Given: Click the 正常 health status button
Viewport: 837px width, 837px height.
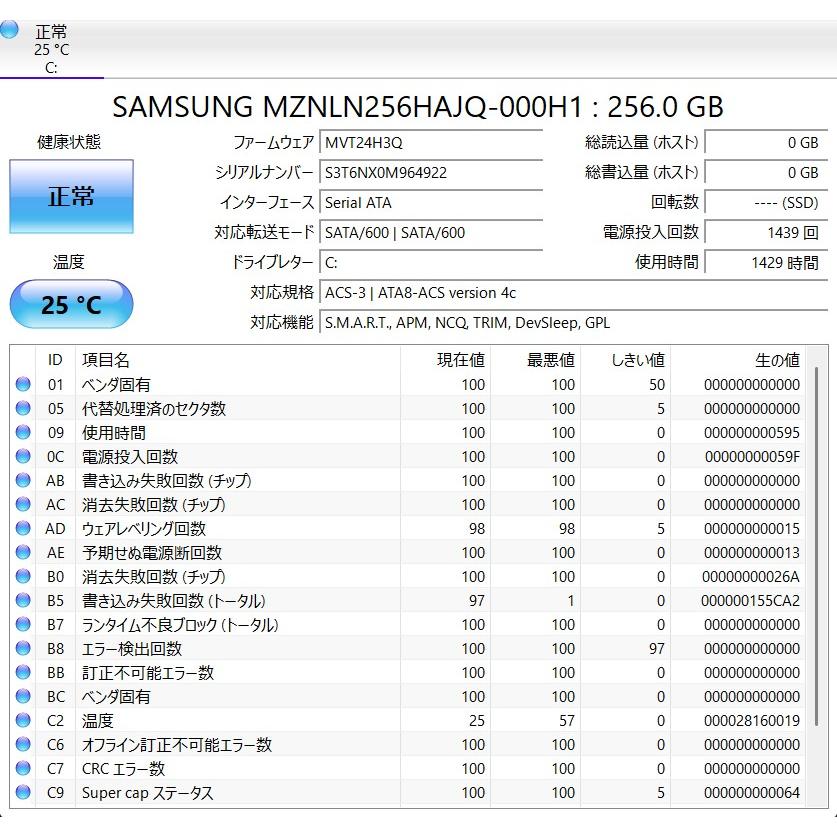Looking at the screenshot, I should 70,197.
